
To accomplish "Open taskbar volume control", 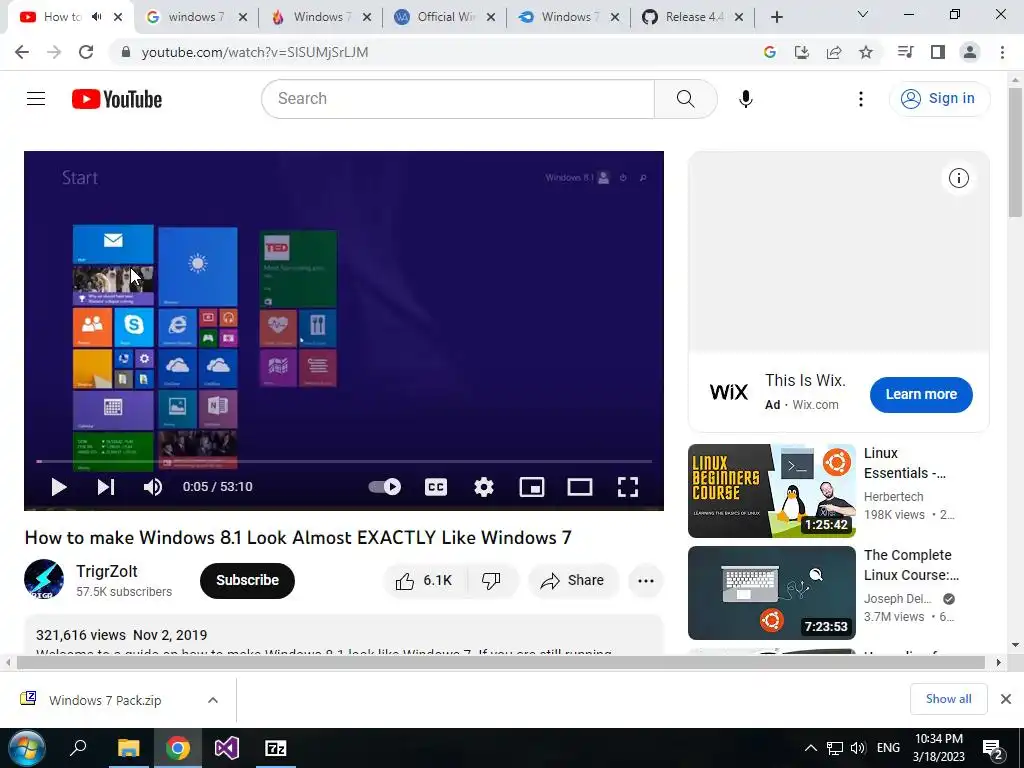I will click(858, 748).
